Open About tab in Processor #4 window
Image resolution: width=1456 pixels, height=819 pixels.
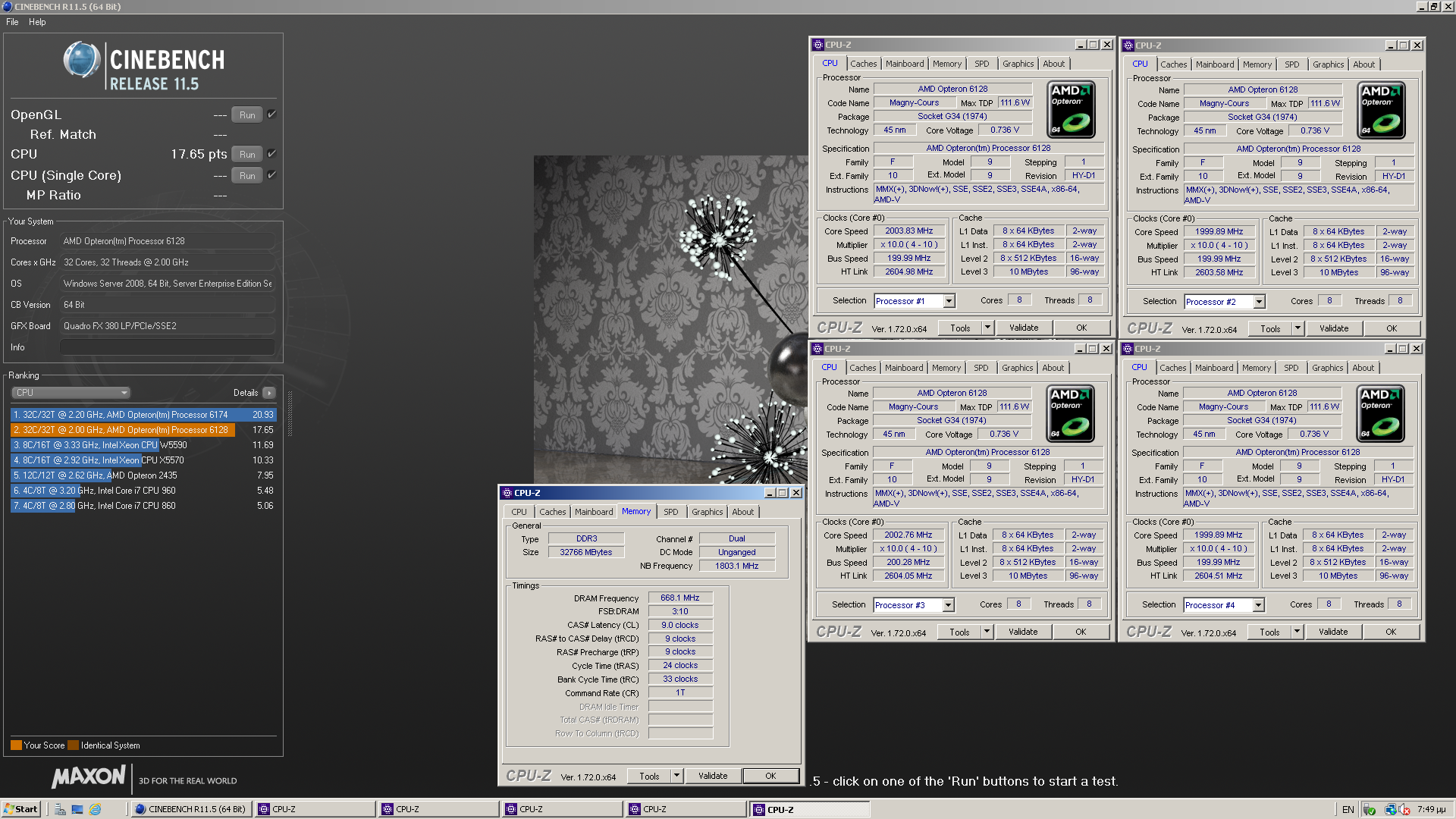(1363, 368)
